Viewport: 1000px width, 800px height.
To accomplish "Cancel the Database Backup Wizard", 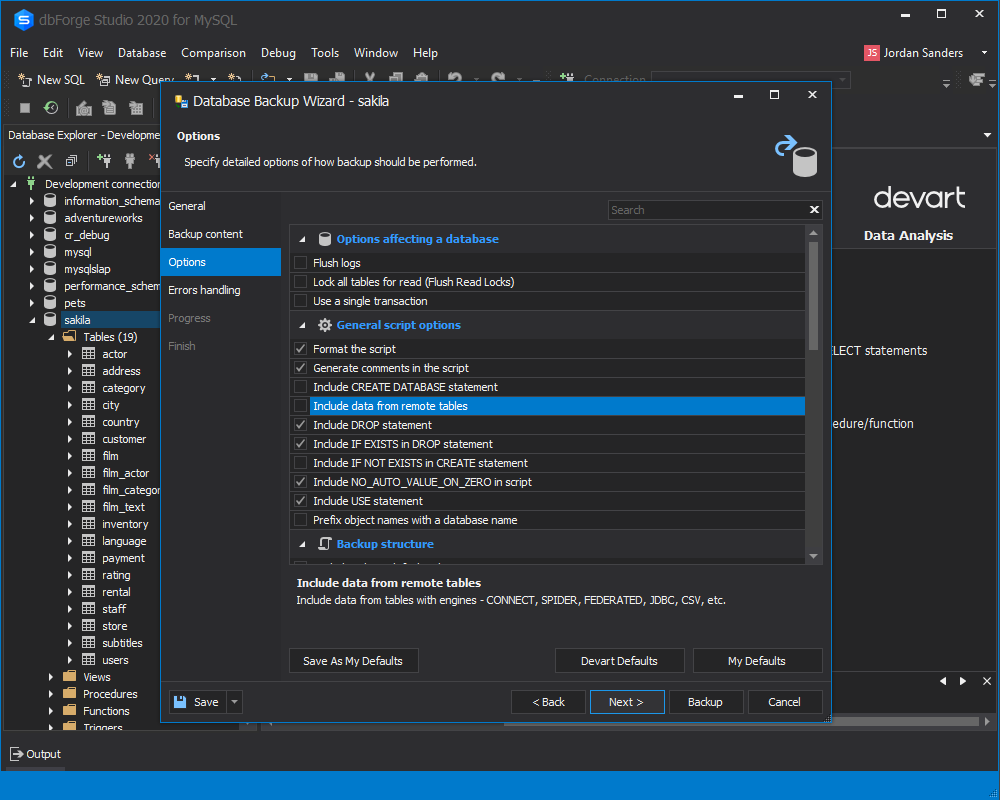I will coord(784,702).
